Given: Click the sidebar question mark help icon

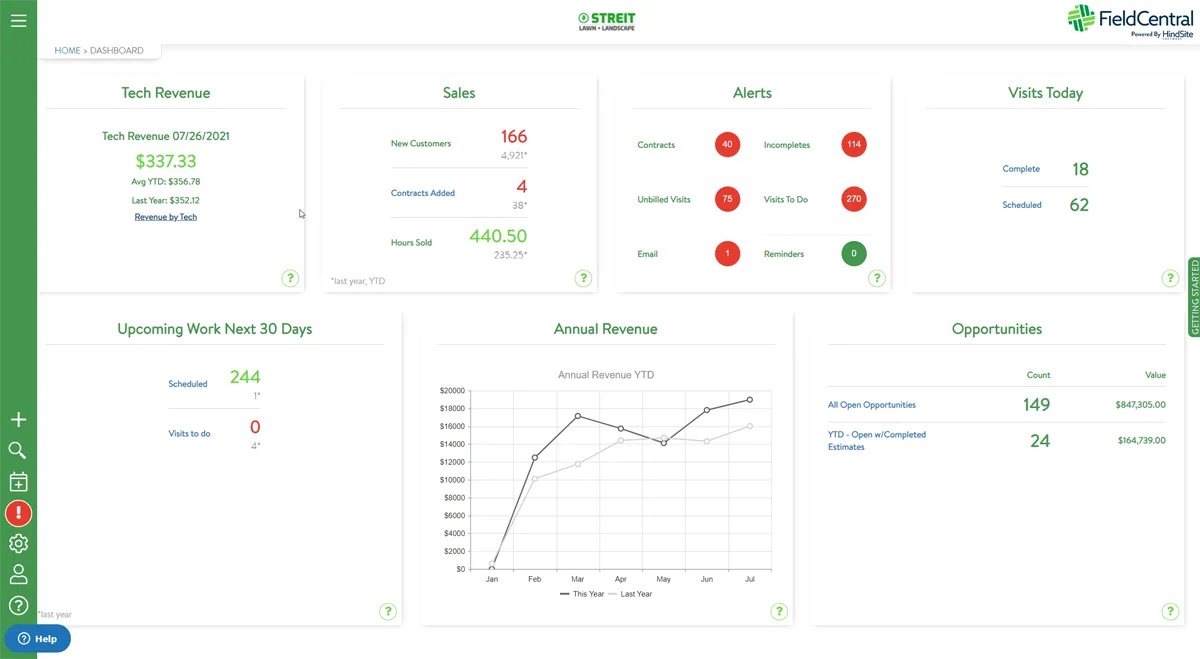Looking at the screenshot, I should pos(18,605).
